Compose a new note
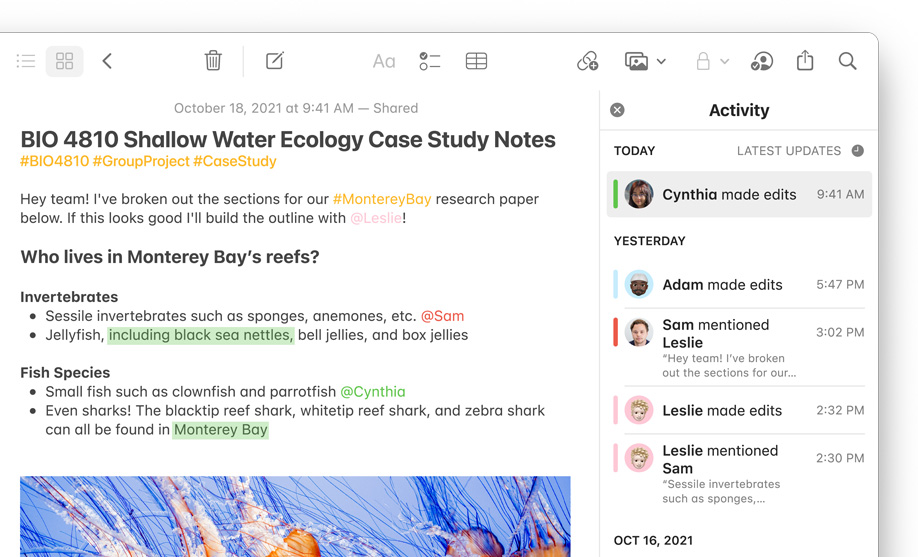 tap(275, 61)
